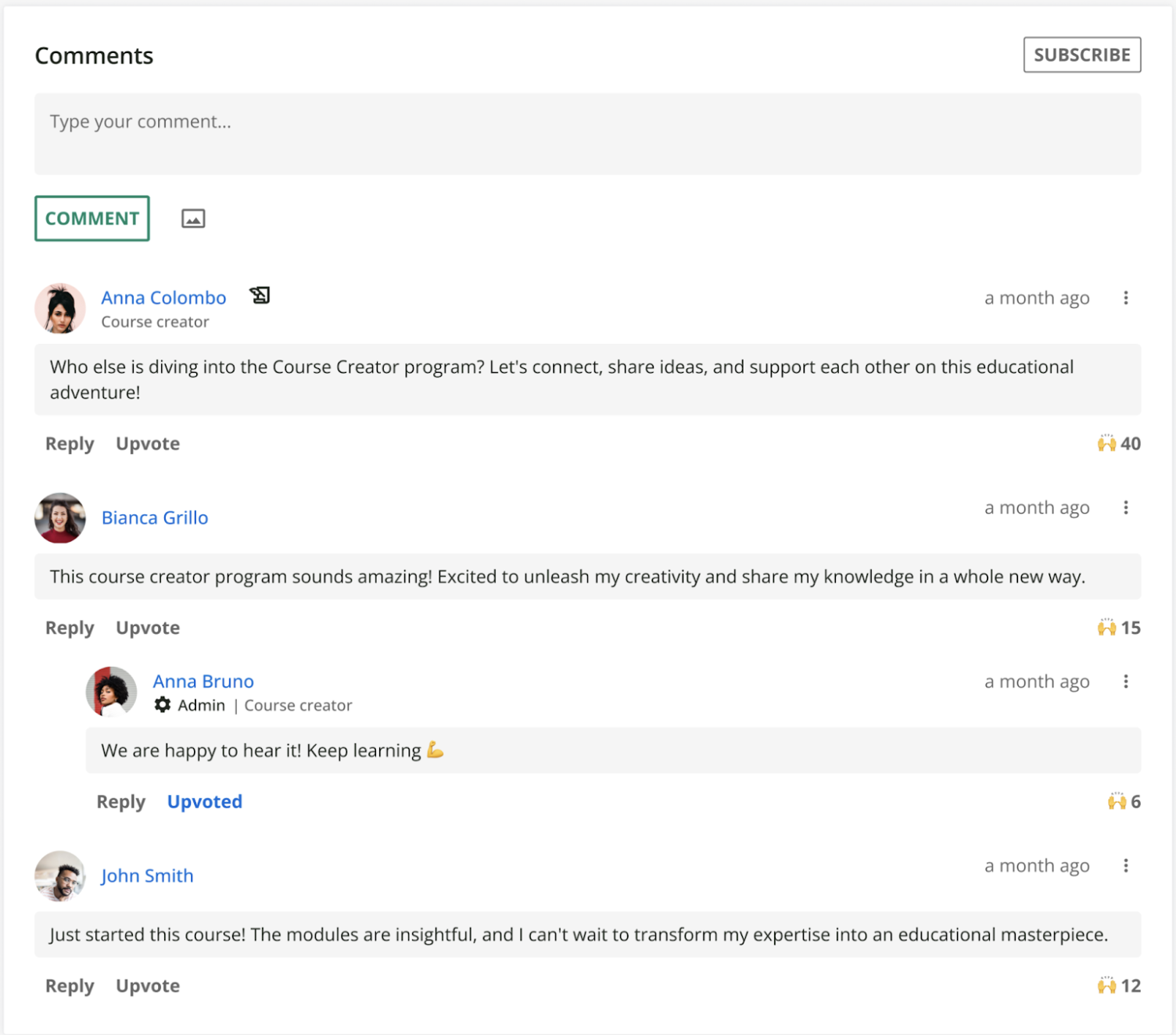Submit with the green Comment button
Viewport: 1176px width, 1035px height.
92,219
